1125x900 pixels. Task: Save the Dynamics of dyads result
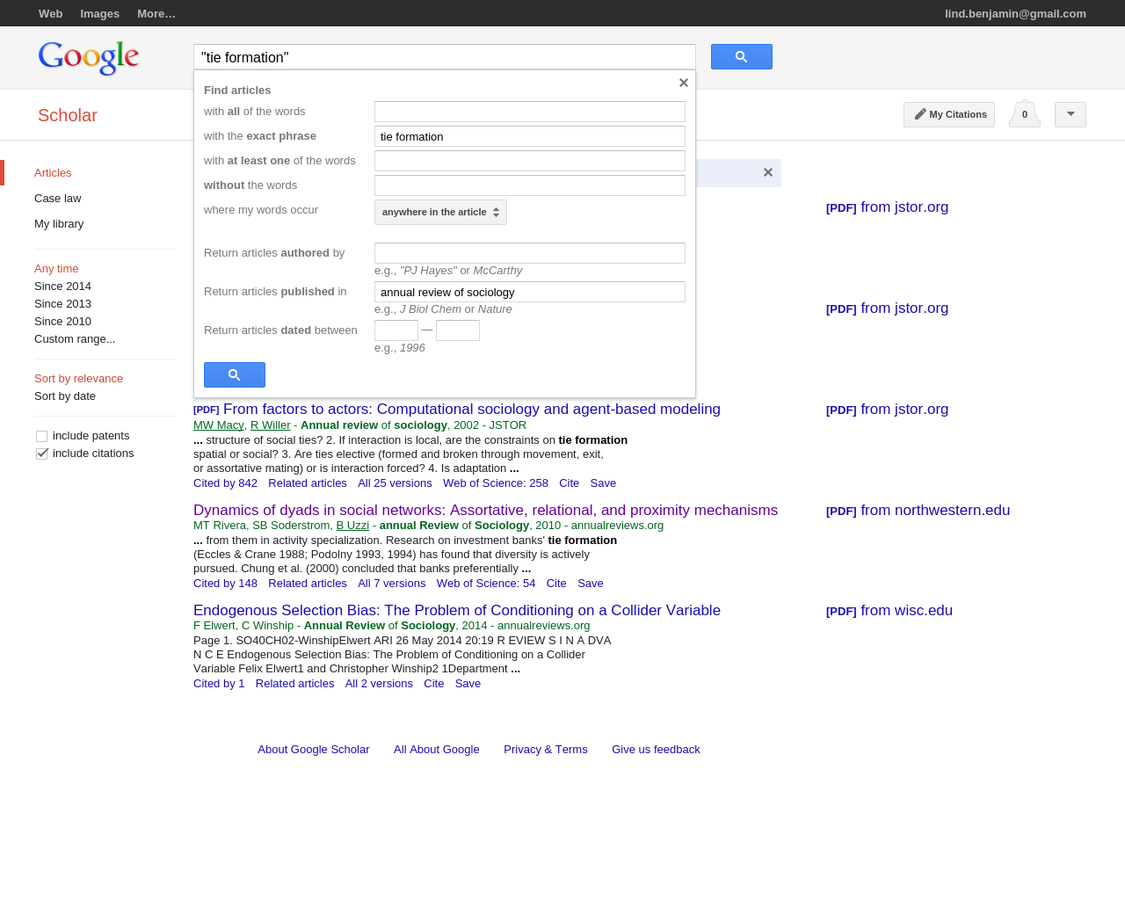(590, 583)
